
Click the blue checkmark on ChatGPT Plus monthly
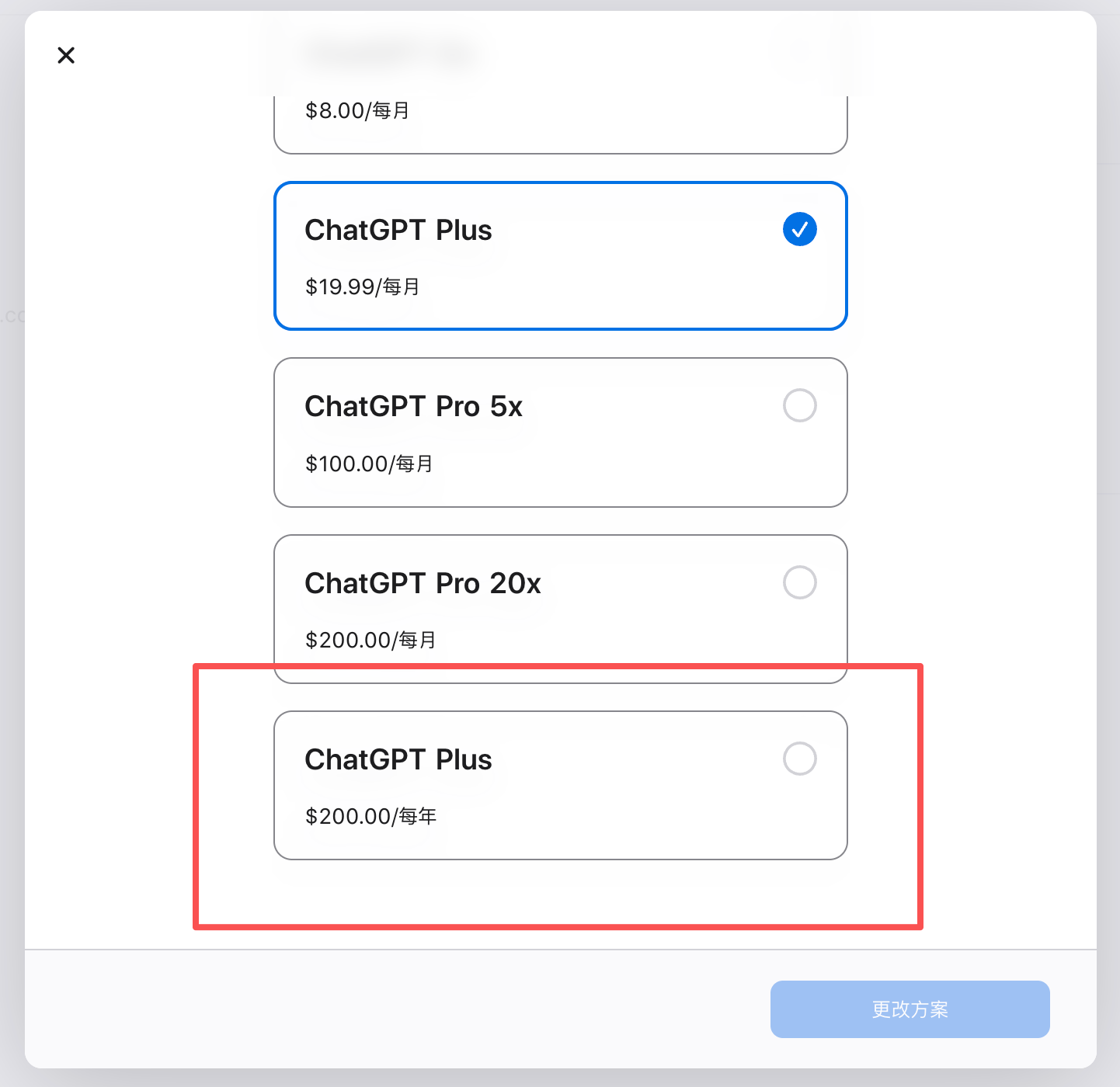click(799, 229)
